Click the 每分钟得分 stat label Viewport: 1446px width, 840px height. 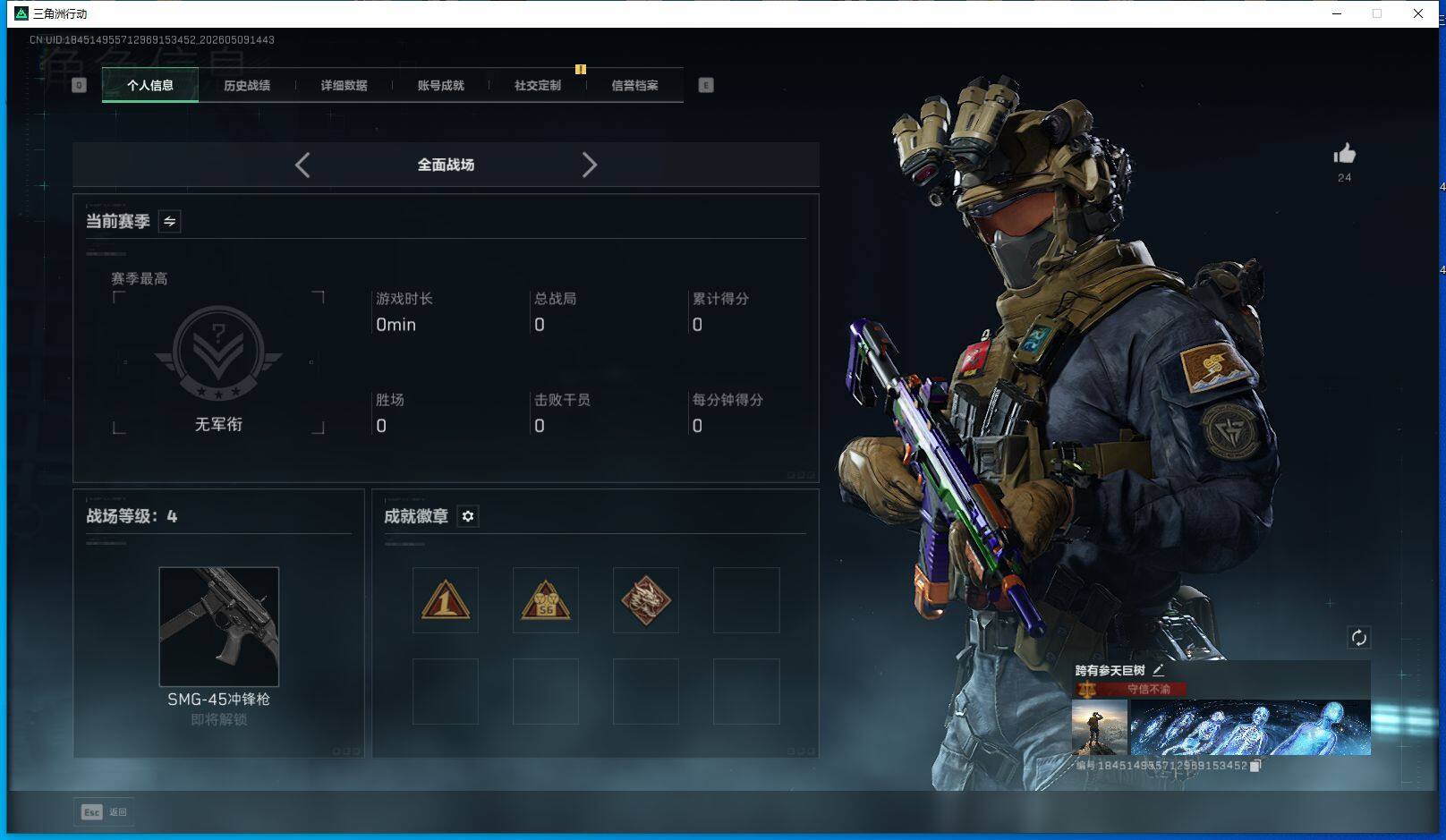click(x=727, y=400)
